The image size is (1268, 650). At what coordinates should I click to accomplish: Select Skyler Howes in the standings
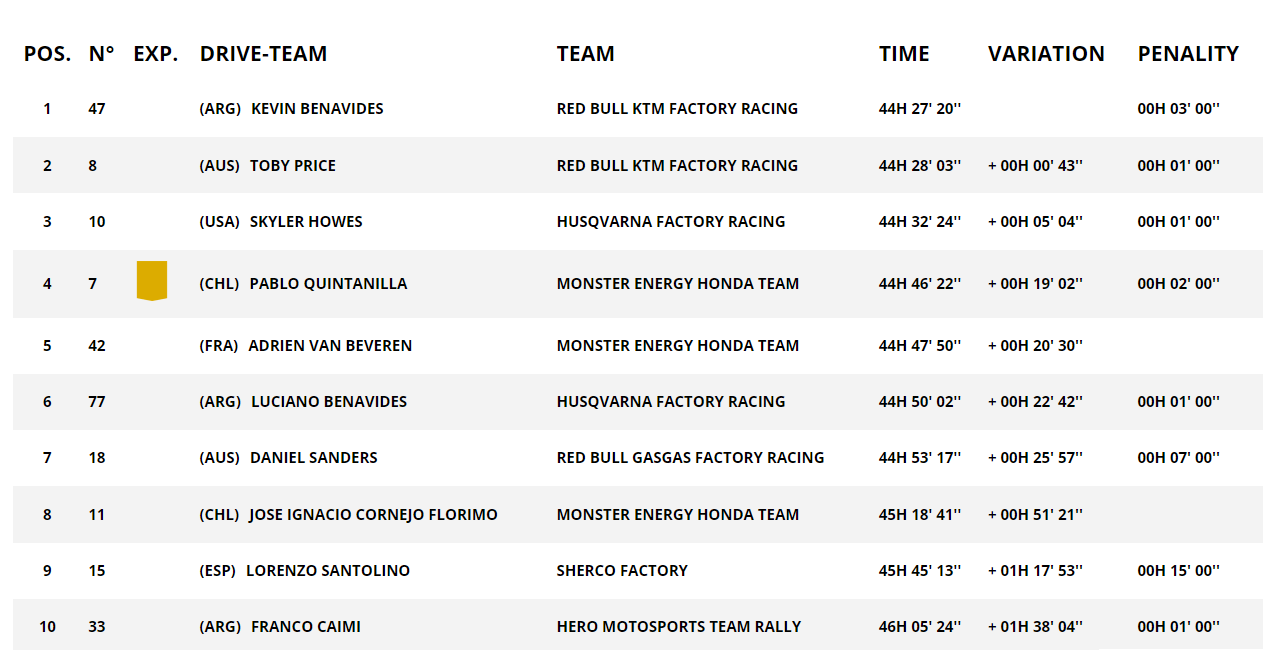(x=306, y=221)
